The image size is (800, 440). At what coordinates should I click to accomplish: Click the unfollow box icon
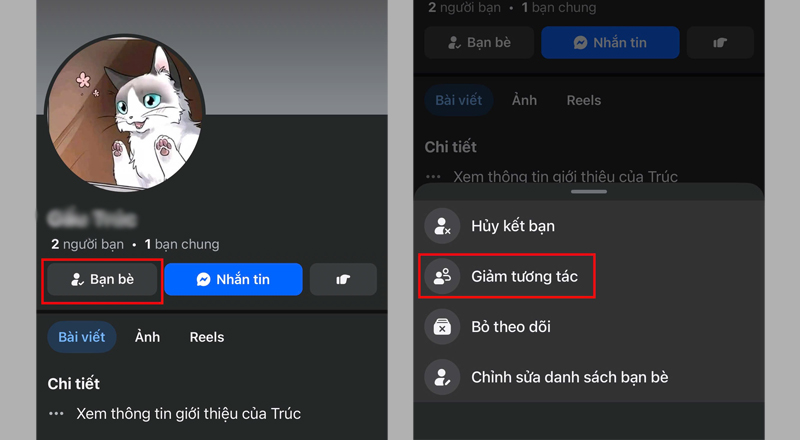(x=442, y=327)
